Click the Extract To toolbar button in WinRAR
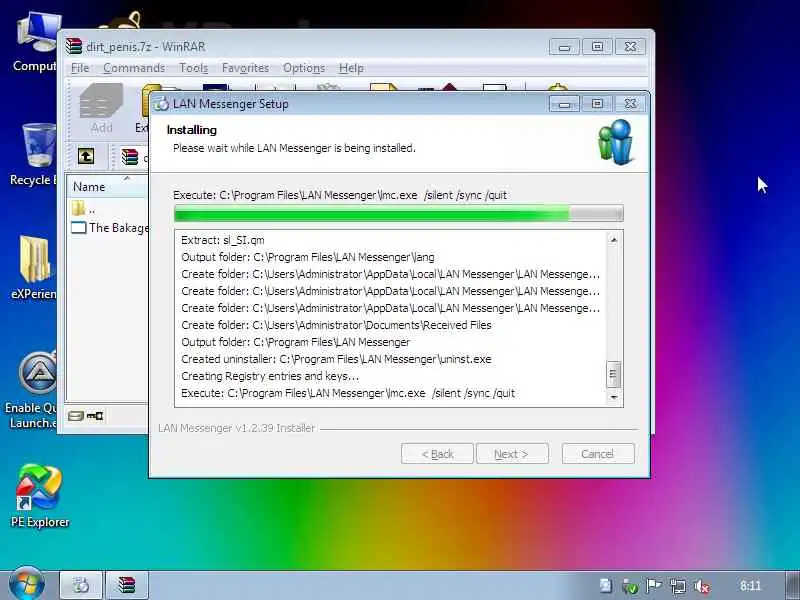The height and width of the screenshot is (600, 800). [143, 108]
